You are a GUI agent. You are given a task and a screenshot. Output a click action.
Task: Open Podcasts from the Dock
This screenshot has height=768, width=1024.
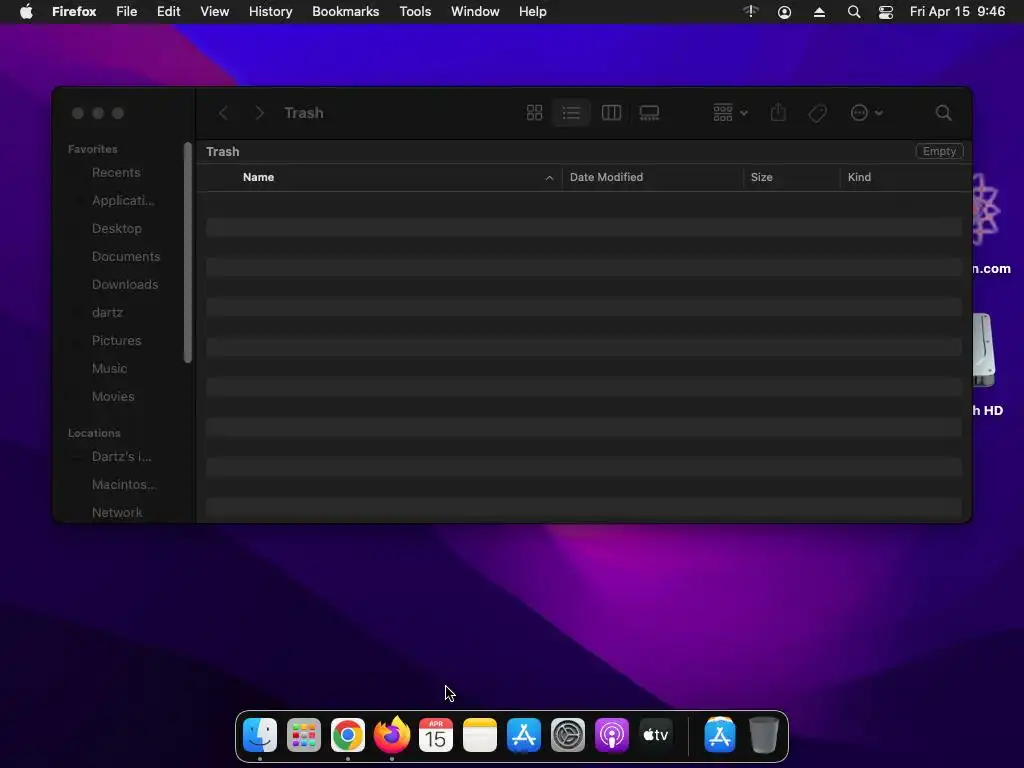[x=612, y=735]
